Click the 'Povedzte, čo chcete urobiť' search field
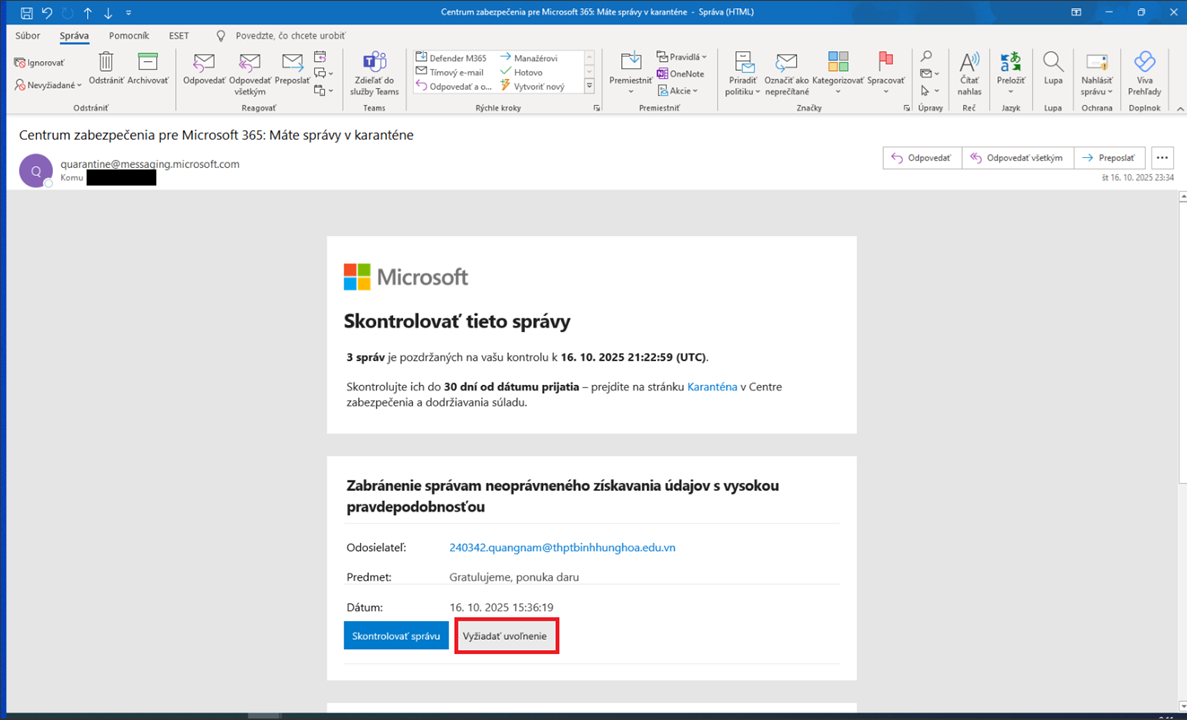 coord(291,36)
